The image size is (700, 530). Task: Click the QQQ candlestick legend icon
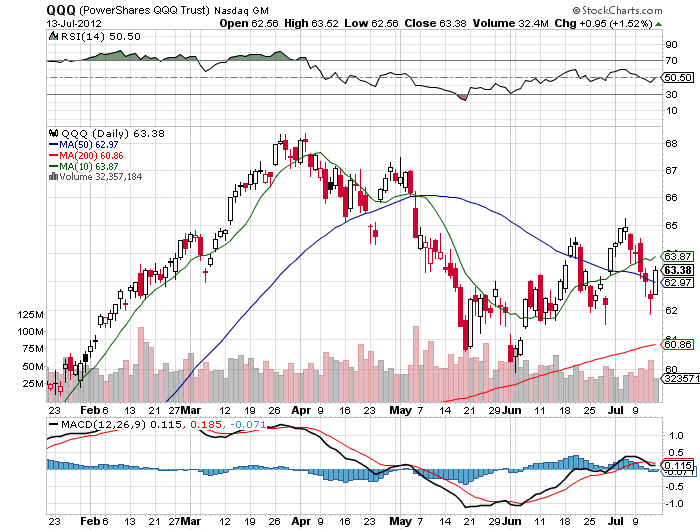point(54,133)
